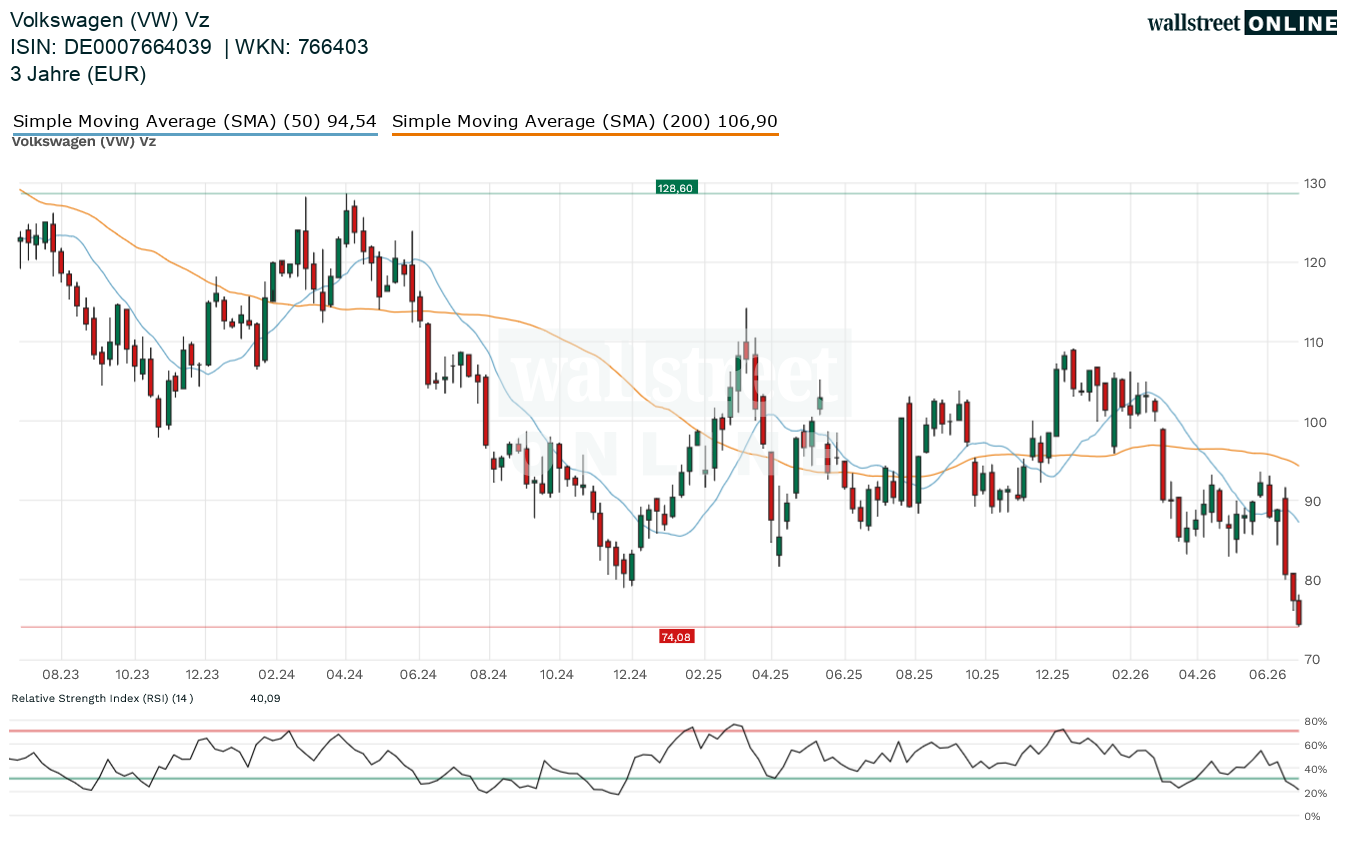
Task: Click the green 128,60 high price marker
Action: pyautogui.click(x=675, y=187)
